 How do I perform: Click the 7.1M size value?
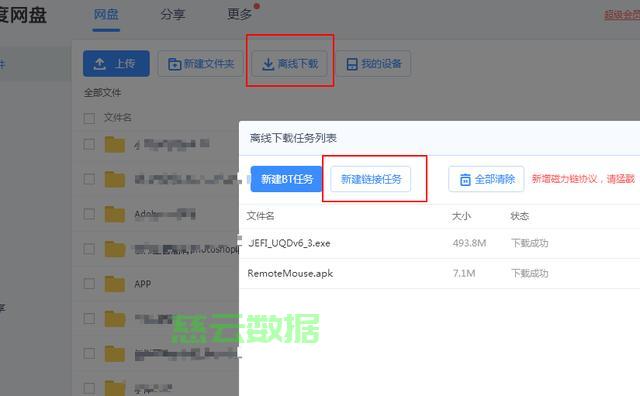(x=464, y=273)
